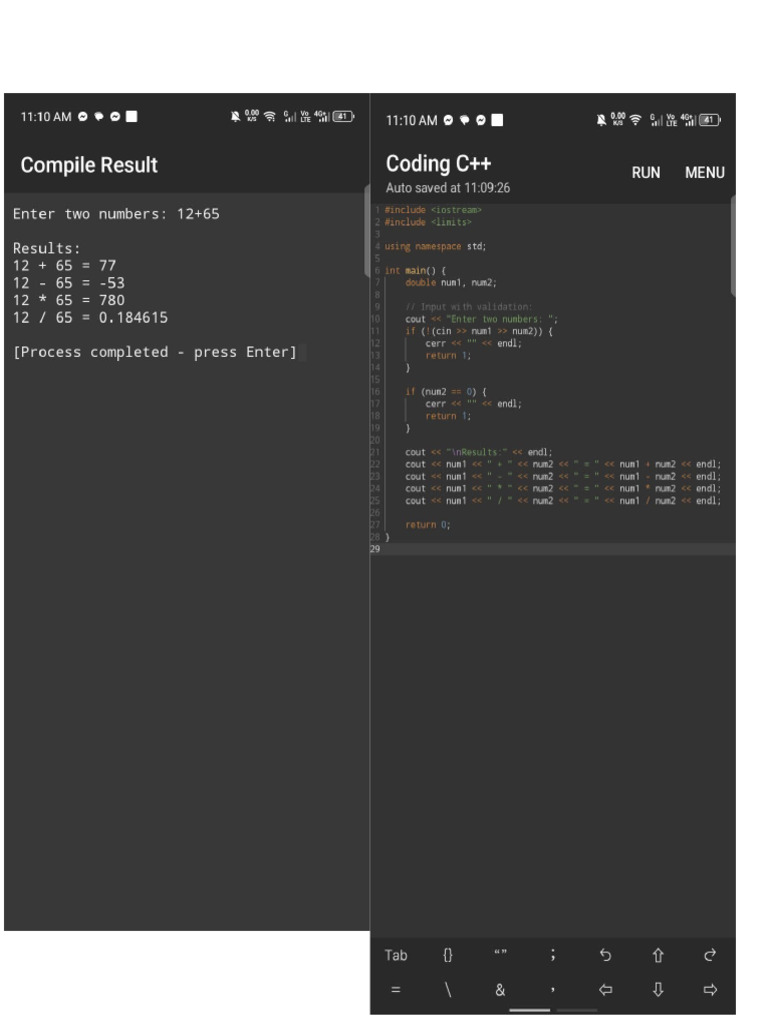Insert a semicolon from shortcut bar
The height and width of the screenshot is (1024, 768).
coord(553,955)
